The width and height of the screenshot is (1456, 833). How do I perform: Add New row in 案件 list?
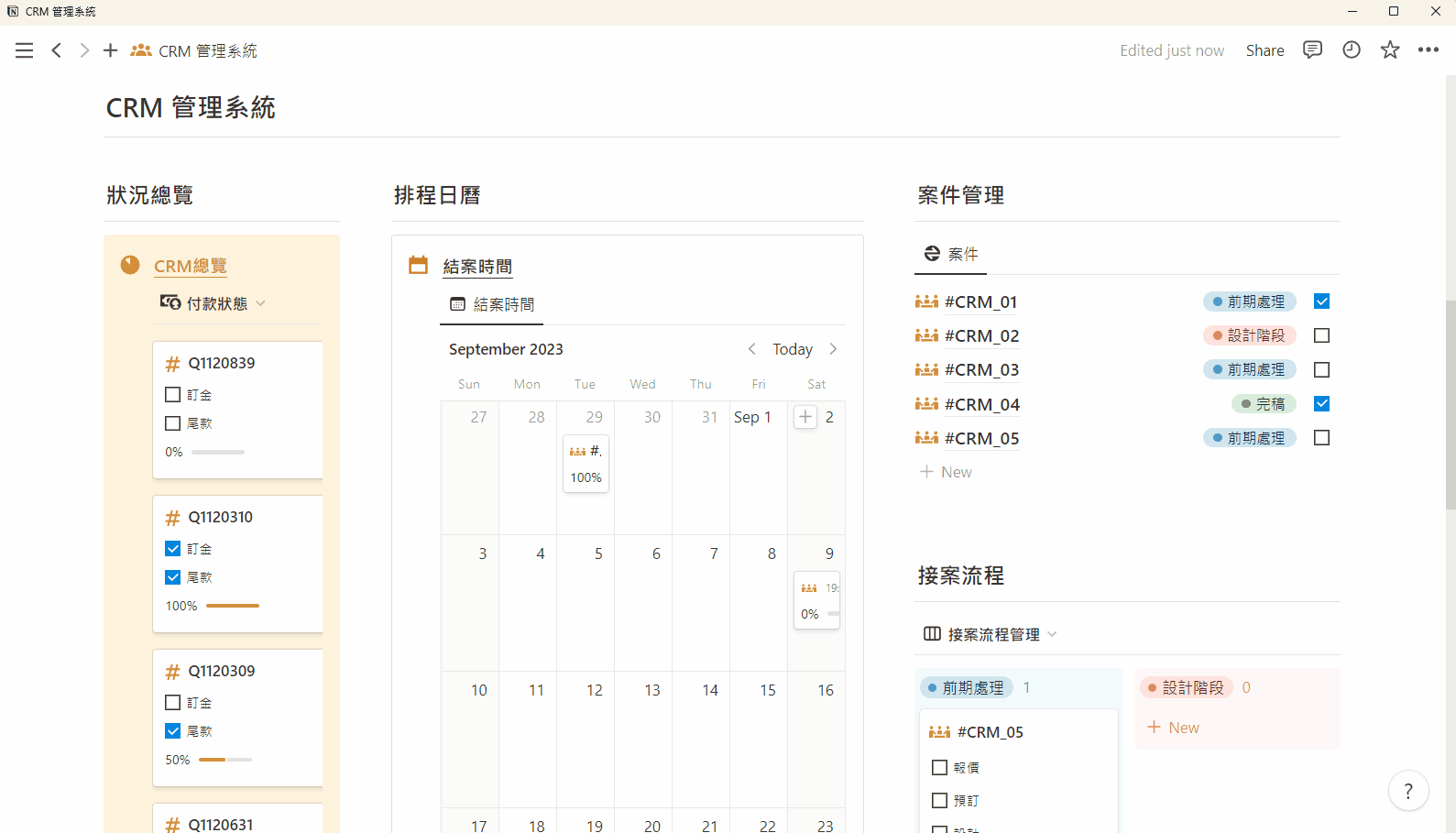point(946,472)
